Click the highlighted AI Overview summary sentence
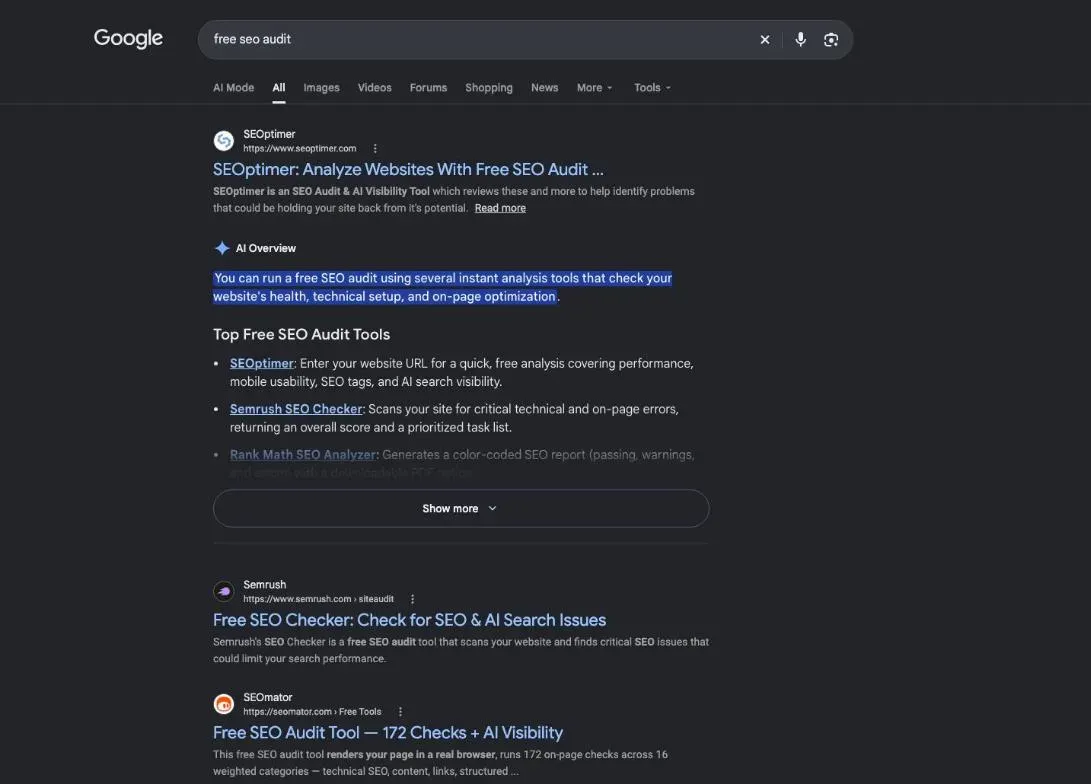The width and height of the screenshot is (1091, 784). 443,287
